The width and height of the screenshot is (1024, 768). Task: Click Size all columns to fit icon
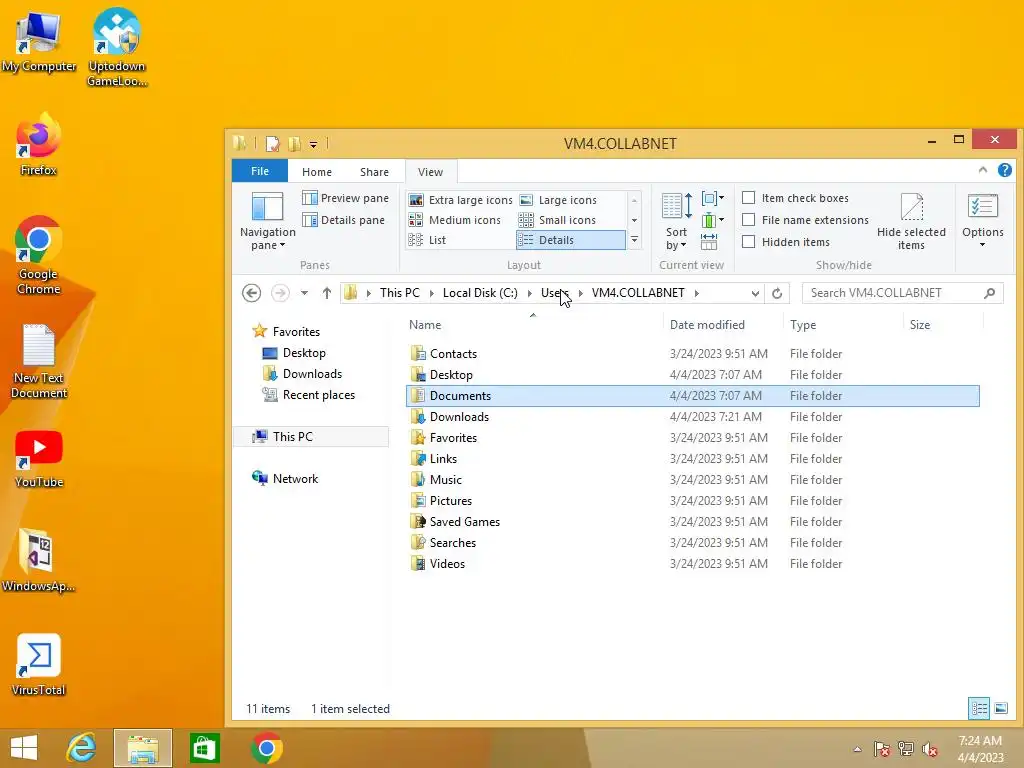coord(709,242)
